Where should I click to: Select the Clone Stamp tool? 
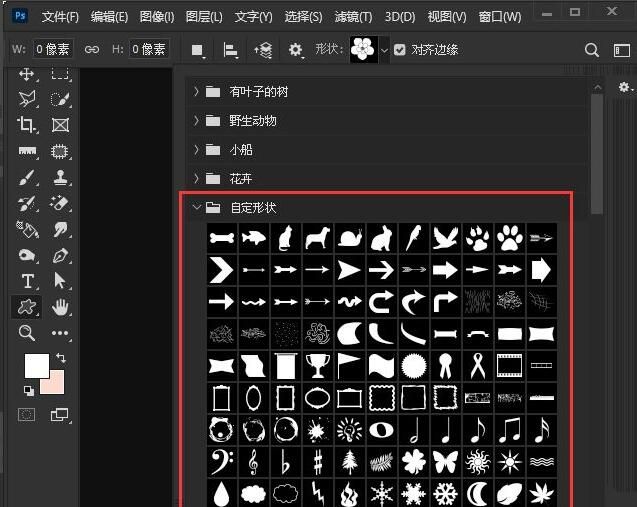tap(60, 177)
